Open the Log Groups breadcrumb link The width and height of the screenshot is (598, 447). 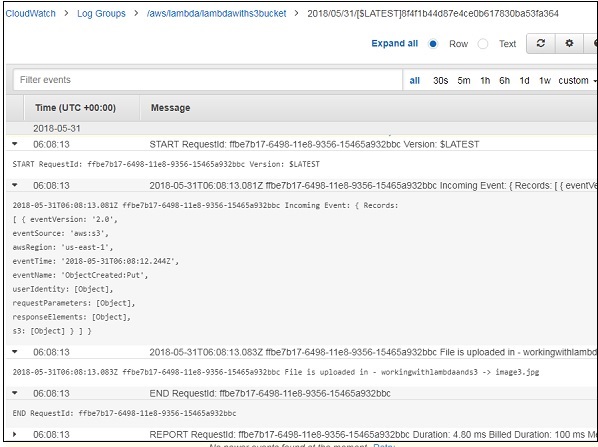click(x=101, y=13)
